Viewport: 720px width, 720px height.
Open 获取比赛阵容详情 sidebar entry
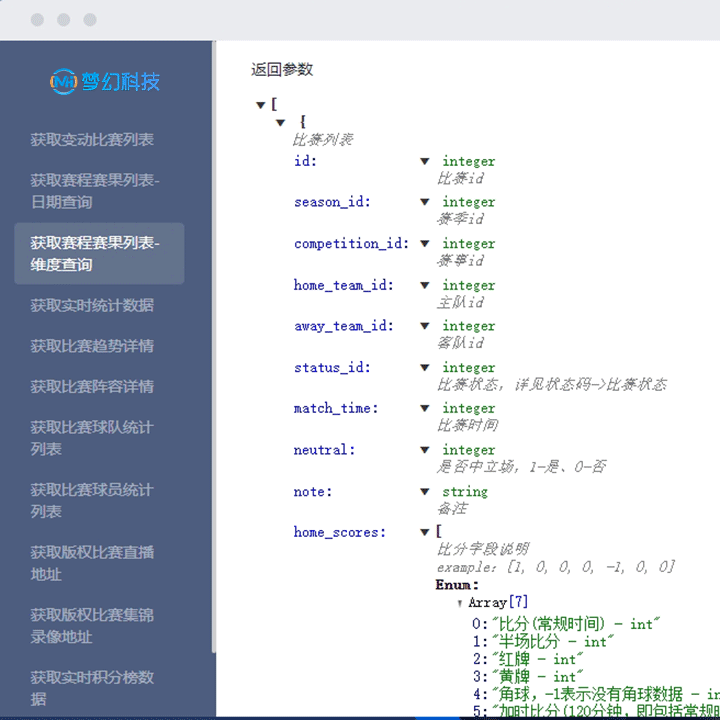[x=92, y=387]
